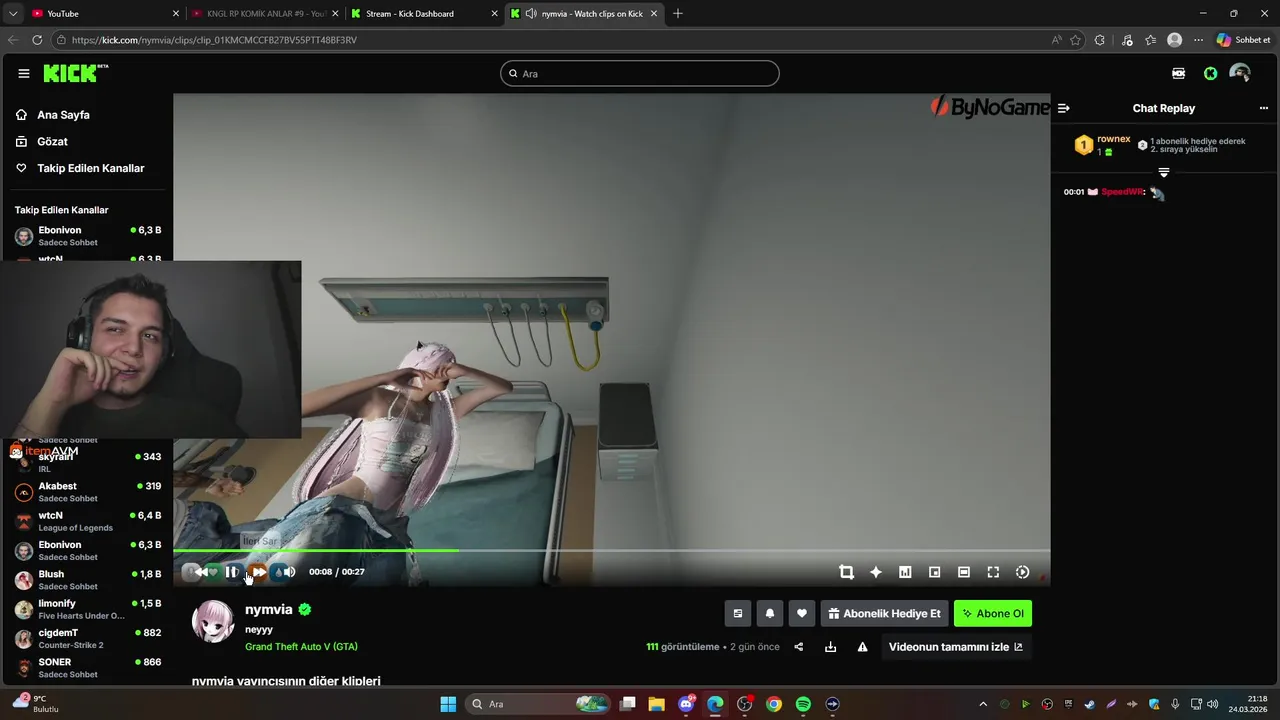1280x720 pixels.
Task: Pause the clip playback
Action: (x=231, y=572)
